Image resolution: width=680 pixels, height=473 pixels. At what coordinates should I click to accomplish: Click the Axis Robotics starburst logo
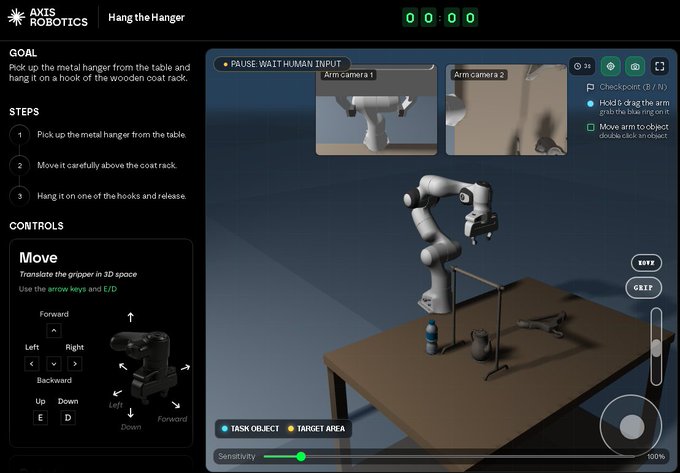point(16,17)
